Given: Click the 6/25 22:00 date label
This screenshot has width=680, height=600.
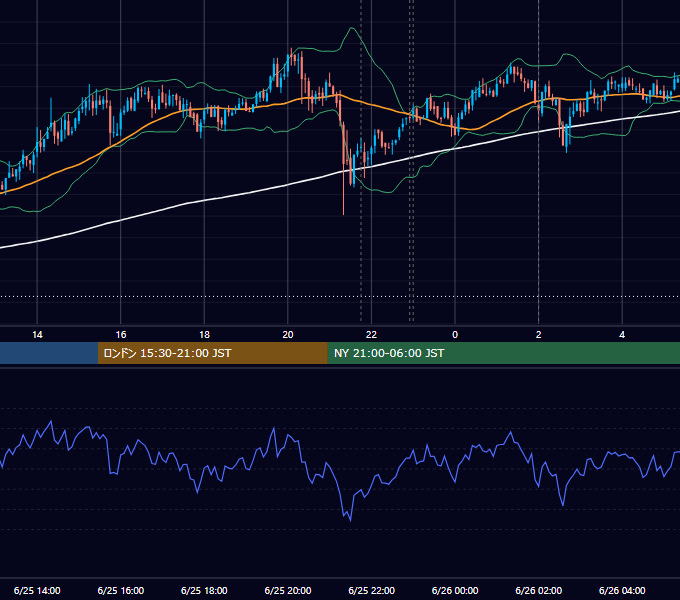Looking at the screenshot, I should click(x=371, y=590).
